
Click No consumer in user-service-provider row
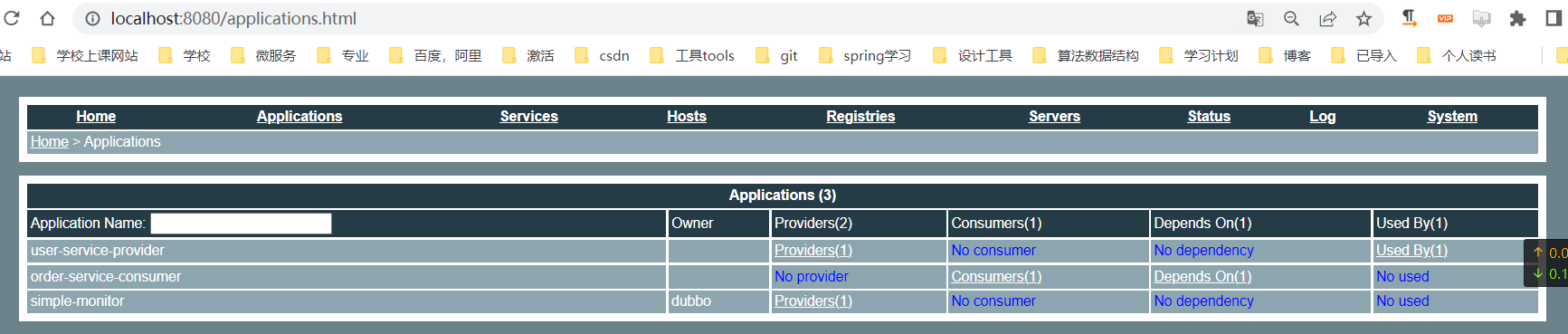(993, 250)
